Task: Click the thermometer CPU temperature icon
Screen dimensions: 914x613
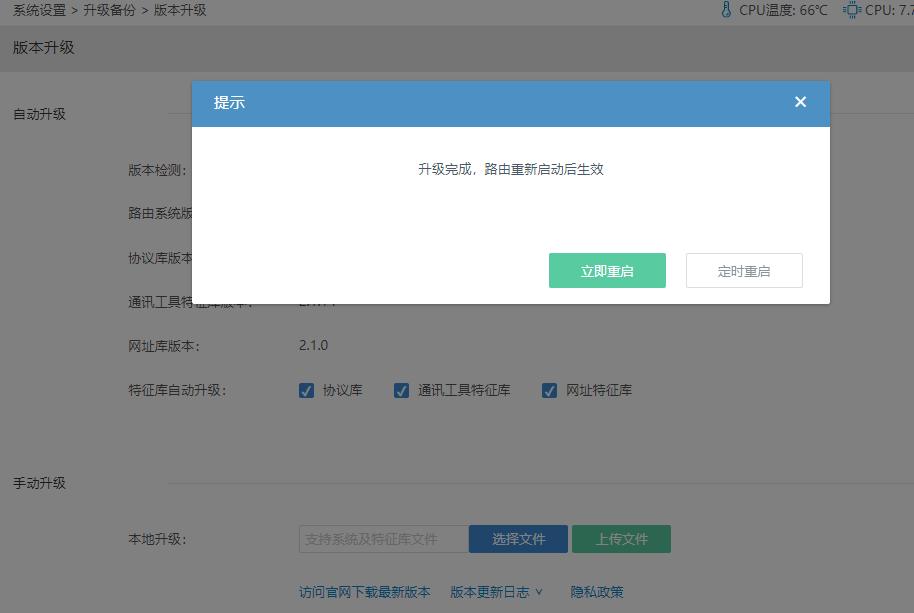Action: pyautogui.click(x=725, y=10)
